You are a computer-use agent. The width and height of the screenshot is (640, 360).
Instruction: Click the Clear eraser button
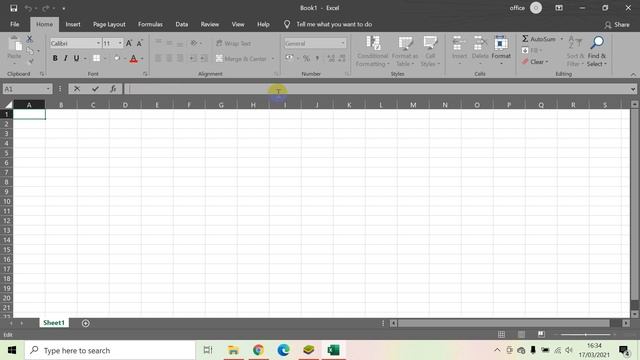(x=535, y=62)
